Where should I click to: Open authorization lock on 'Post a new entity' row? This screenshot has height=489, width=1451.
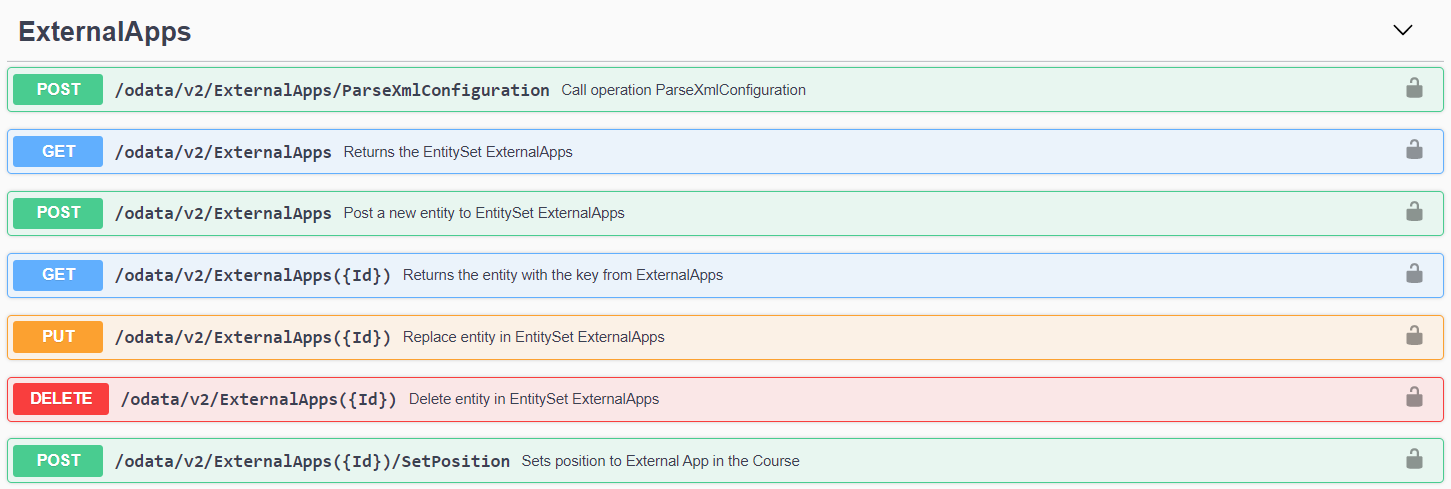[1414, 212]
